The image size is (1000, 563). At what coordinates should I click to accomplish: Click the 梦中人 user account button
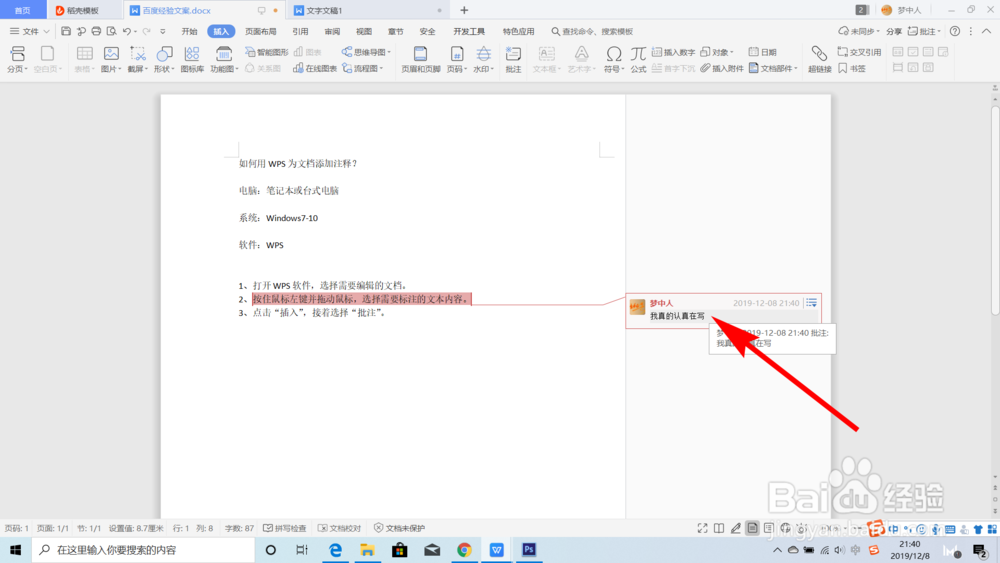pos(902,10)
